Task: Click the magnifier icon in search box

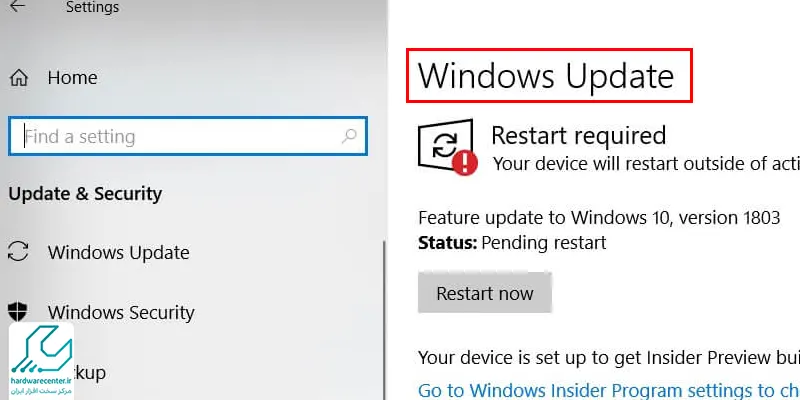Action: pyautogui.click(x=349, y=136)
